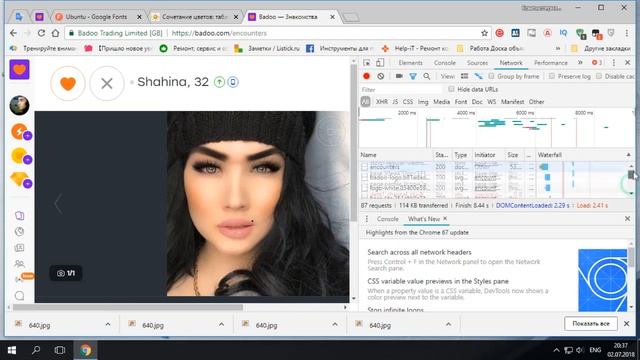Expand the hidden bookmarks chevron
The height and width of the screenshot is (360, 640).
[558, 48]
